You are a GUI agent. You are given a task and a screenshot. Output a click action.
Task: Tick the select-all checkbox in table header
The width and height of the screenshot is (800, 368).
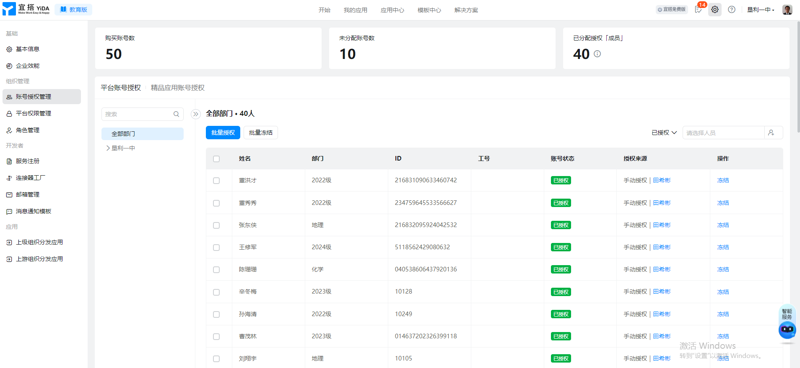pyautogui.click(x=216, y=159)
